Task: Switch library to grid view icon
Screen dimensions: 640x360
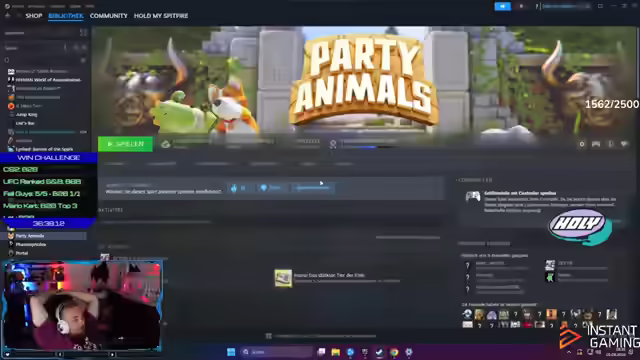Action: 83,33
